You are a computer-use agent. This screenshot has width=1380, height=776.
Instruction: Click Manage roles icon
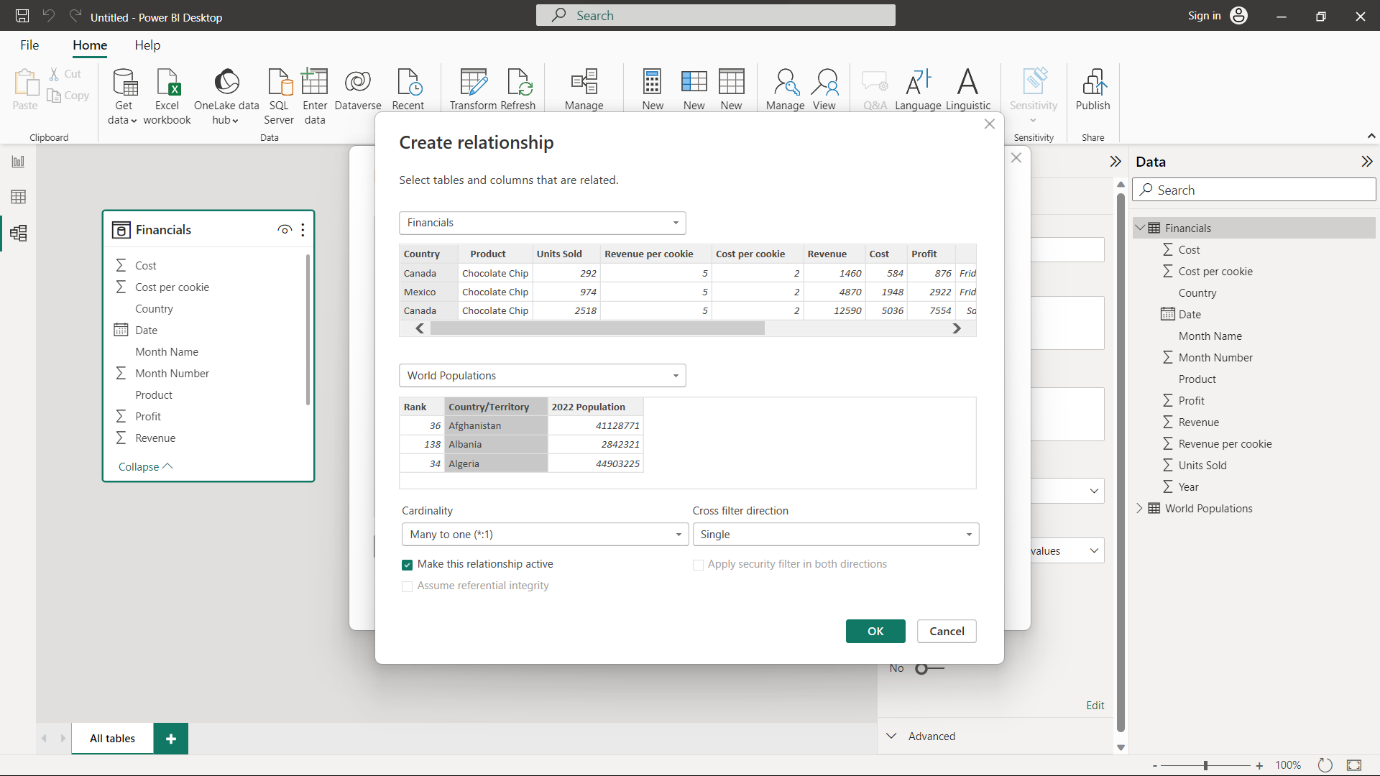[785, 90]
